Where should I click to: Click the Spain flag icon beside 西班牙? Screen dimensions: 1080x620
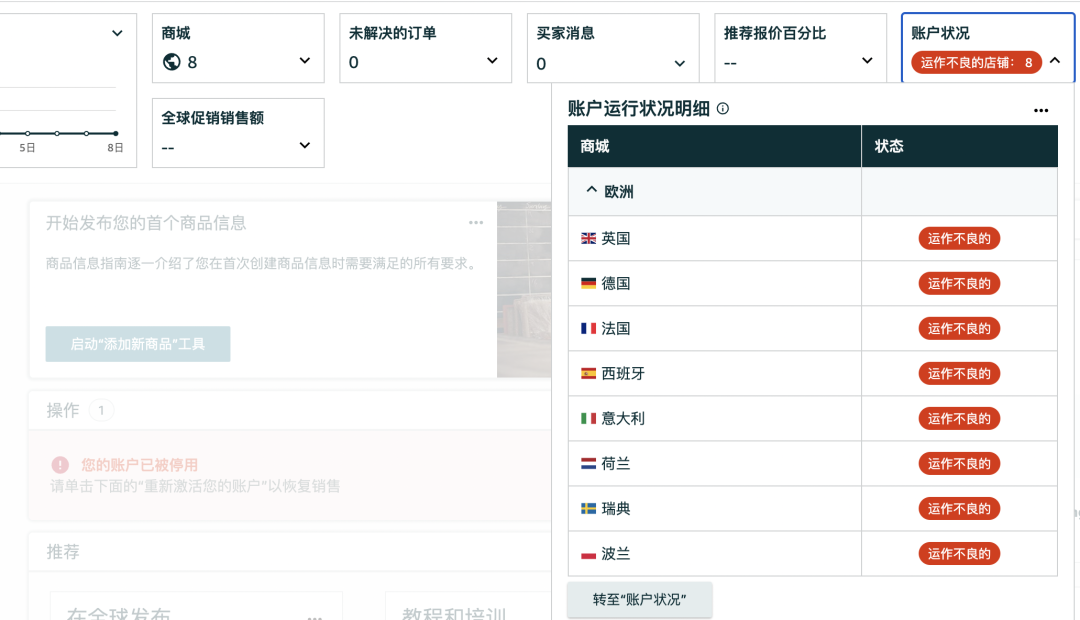(589, 373)
